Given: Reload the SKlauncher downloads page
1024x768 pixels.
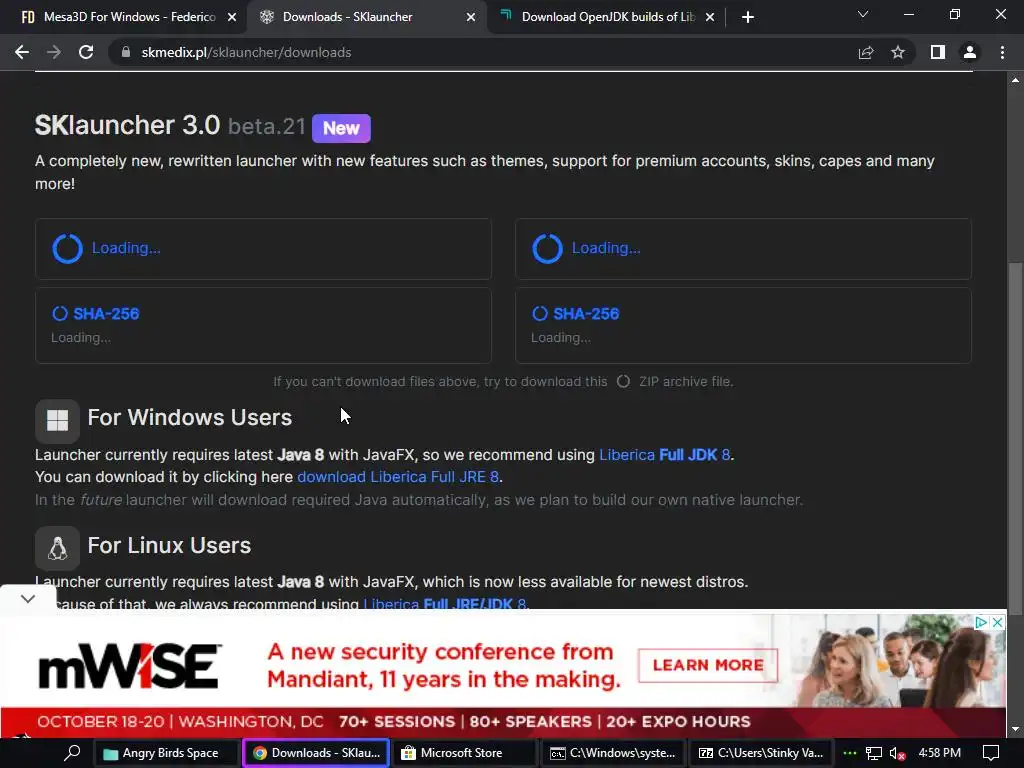Looking at the screenshot, I should coord(86,52).
